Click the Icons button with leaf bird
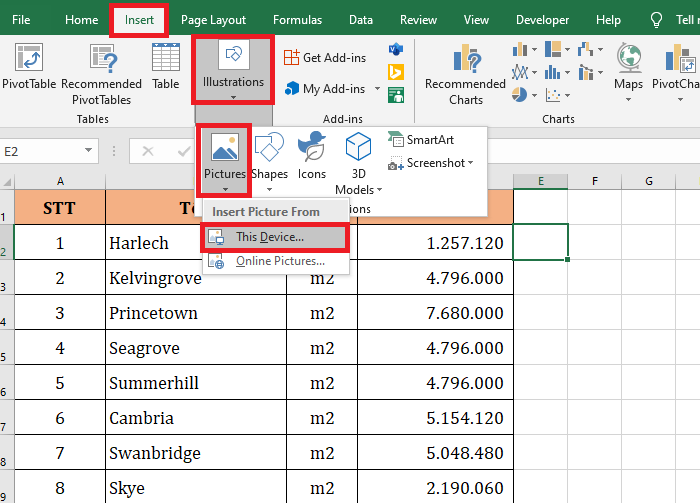The height and width of the screenshot is (503, 700). [x=312, y=153]
